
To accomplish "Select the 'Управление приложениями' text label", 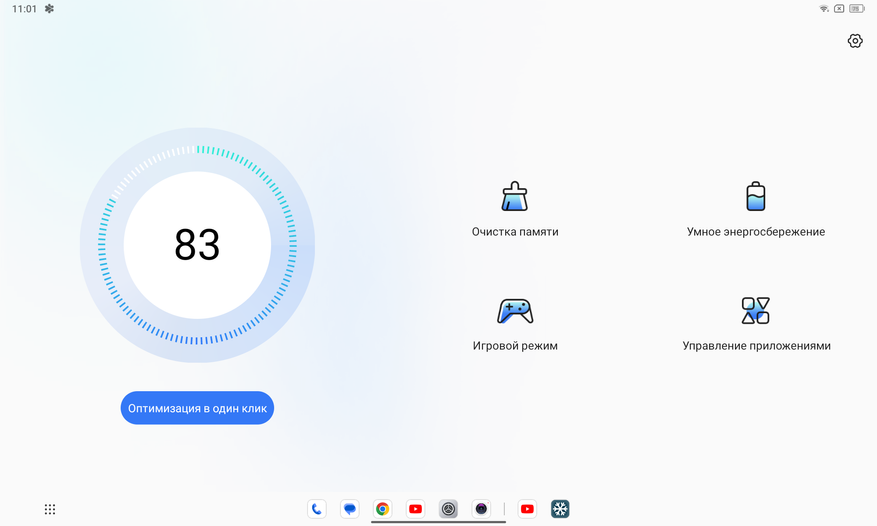I will click(756, 346).
